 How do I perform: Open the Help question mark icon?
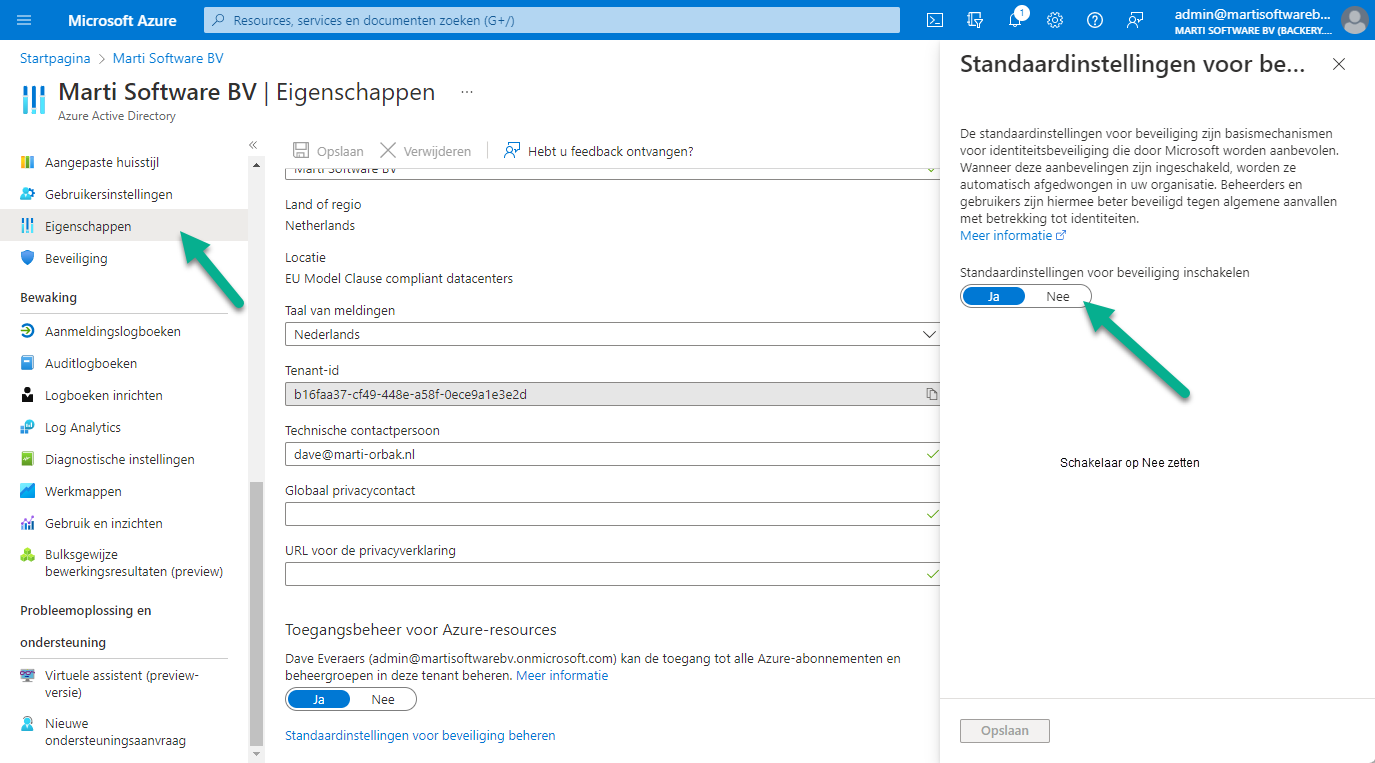point(1095,20)
